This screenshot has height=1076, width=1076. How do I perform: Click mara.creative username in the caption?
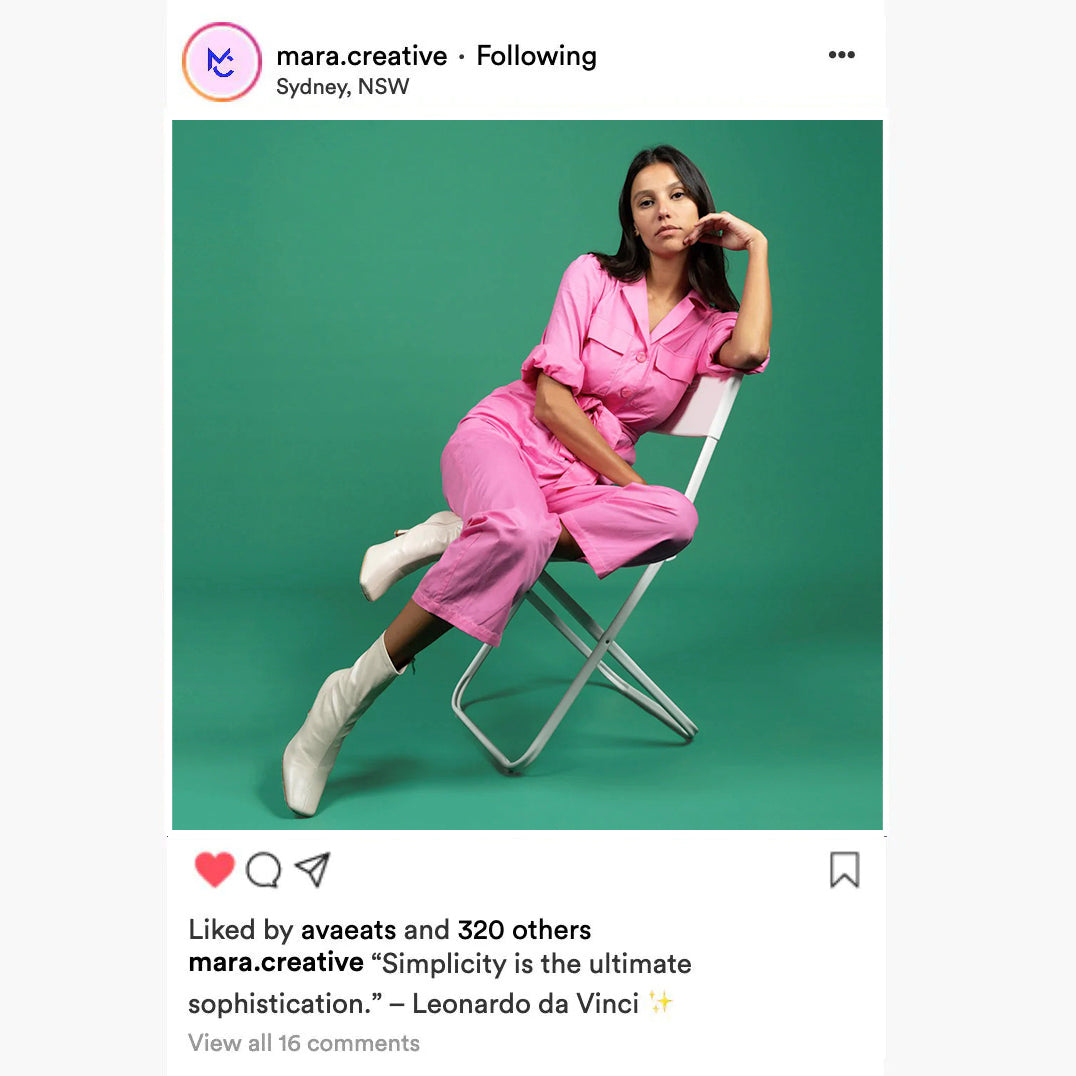tap(276, 962)
